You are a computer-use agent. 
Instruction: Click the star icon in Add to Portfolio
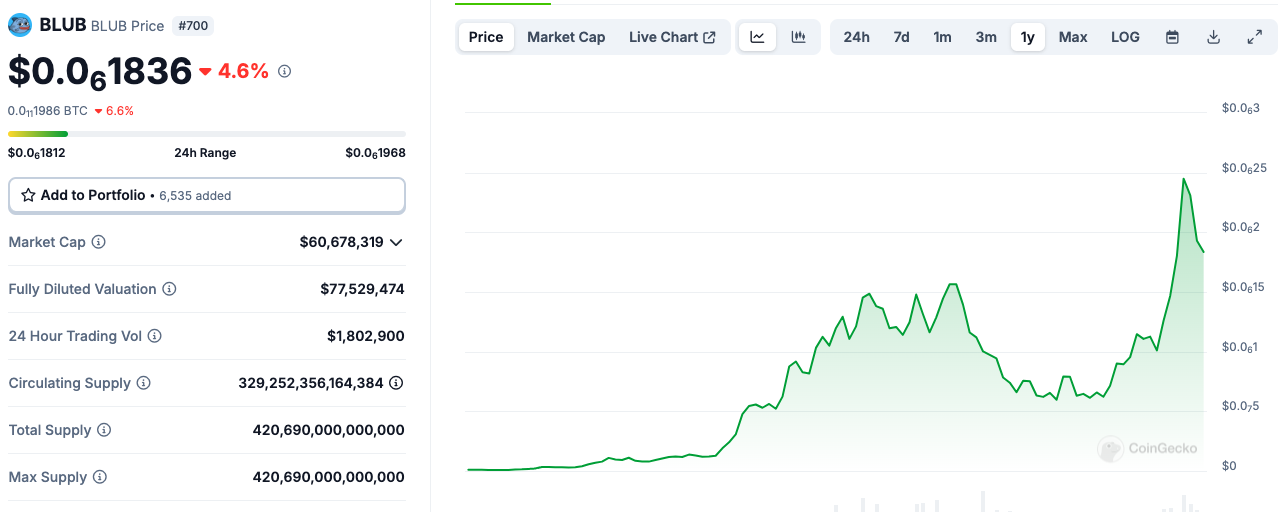[x=28, y=195]
